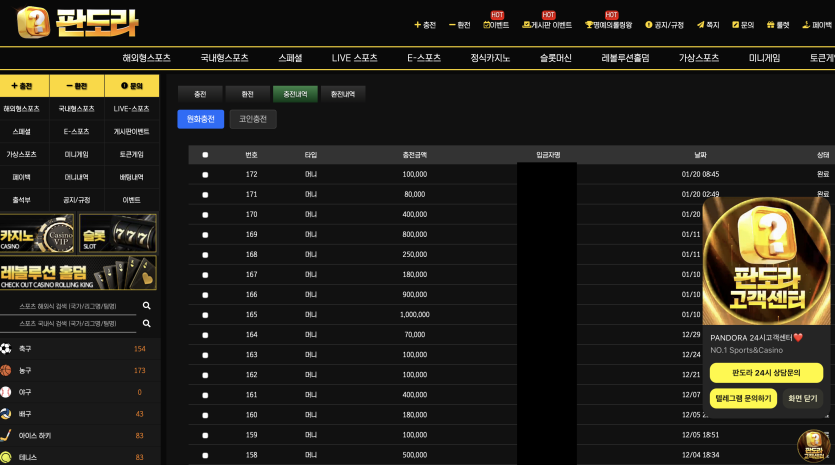The width and height of the screenshot is (835, 465).
Task: Open 쪽지 messages in the top bar
Action: click(x=708, y=25)
